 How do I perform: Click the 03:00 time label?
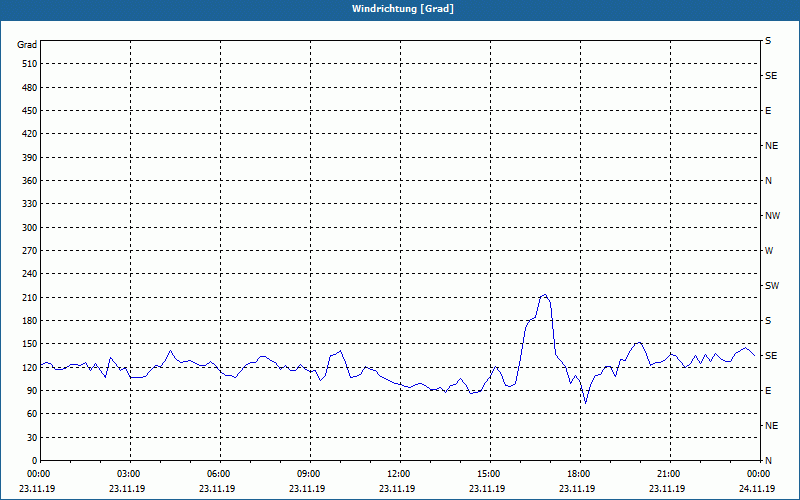tap(130, 474)
